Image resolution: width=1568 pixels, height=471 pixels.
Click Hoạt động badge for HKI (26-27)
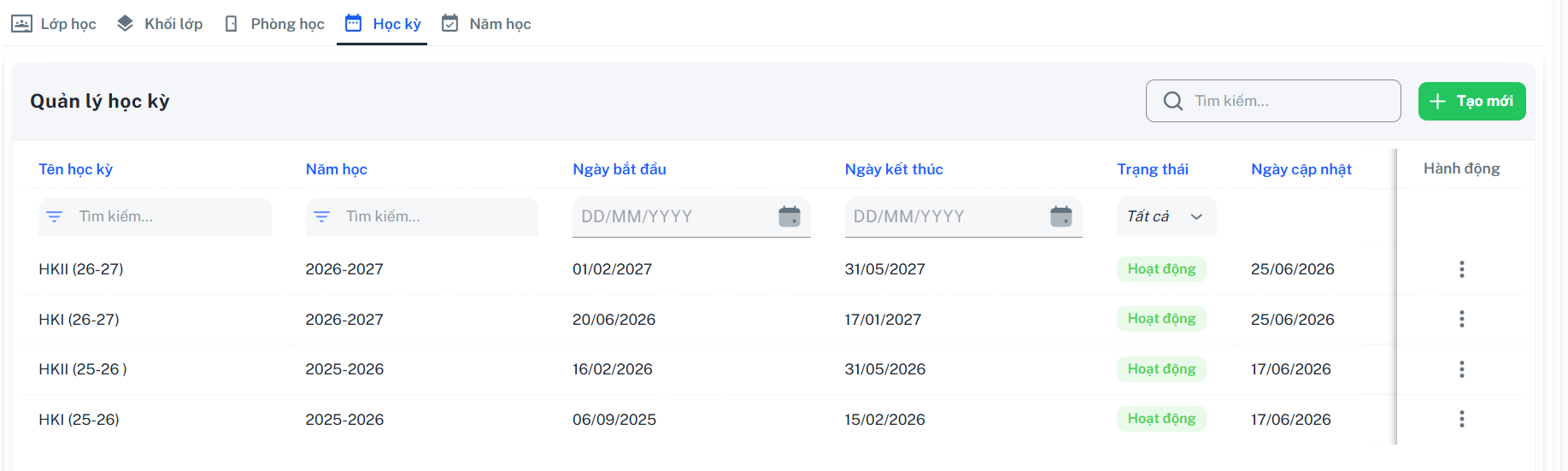tap(1161, 319)
